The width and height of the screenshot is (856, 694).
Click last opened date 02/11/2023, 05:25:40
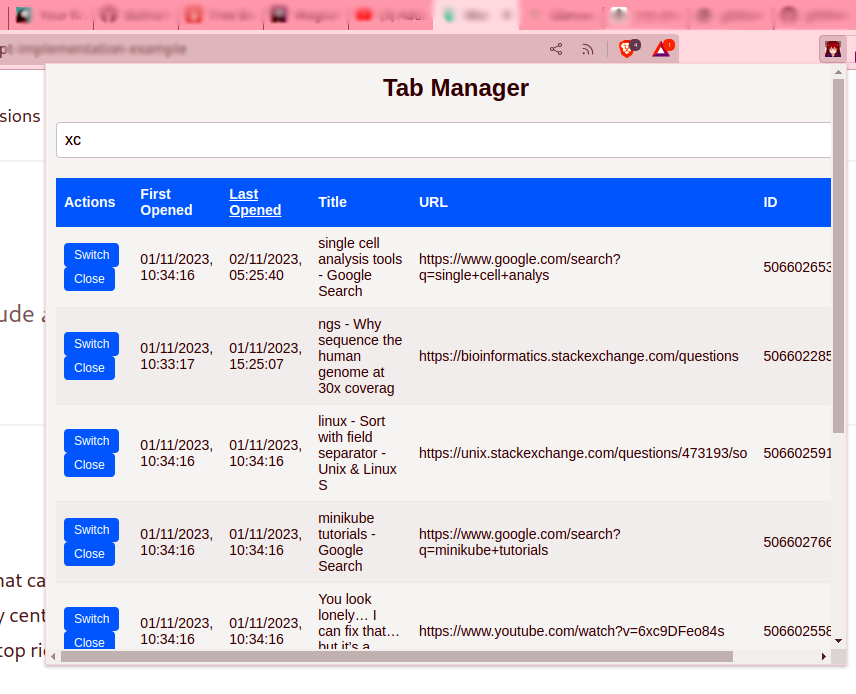(265, 267)
